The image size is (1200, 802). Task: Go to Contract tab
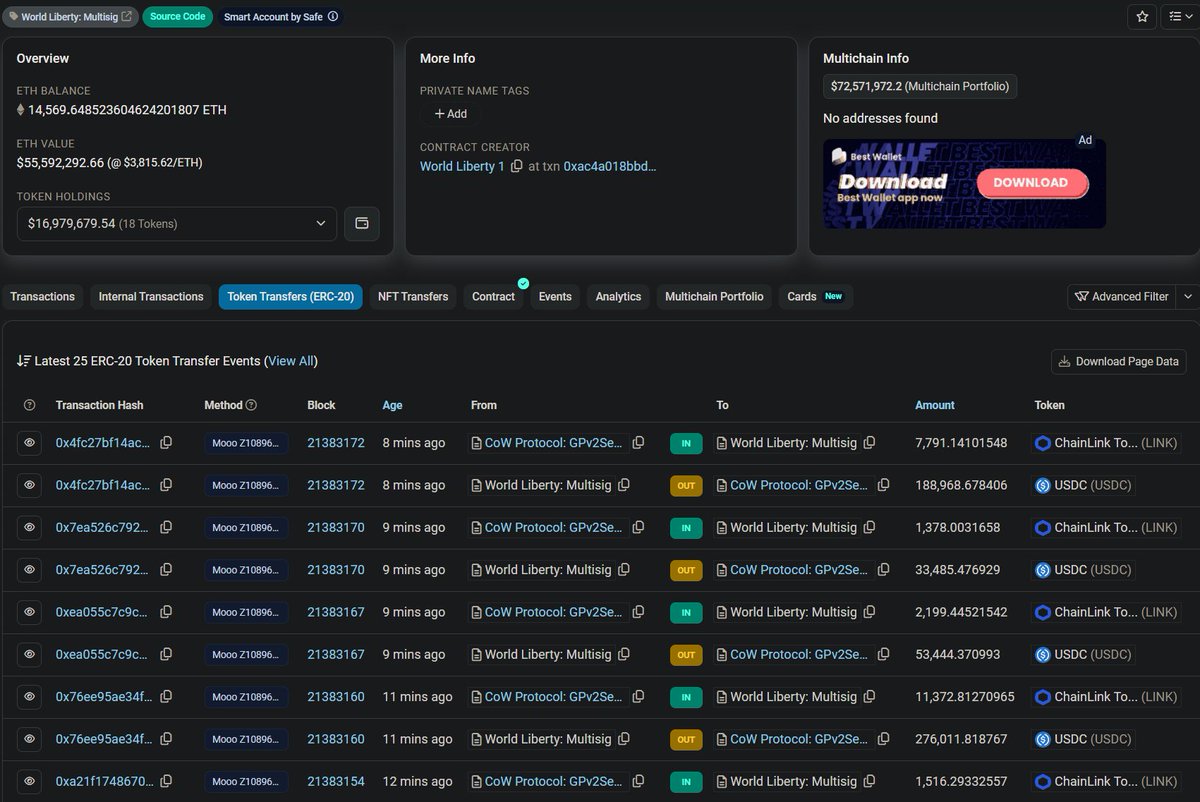pyautogui.click(x=493, y=296)
